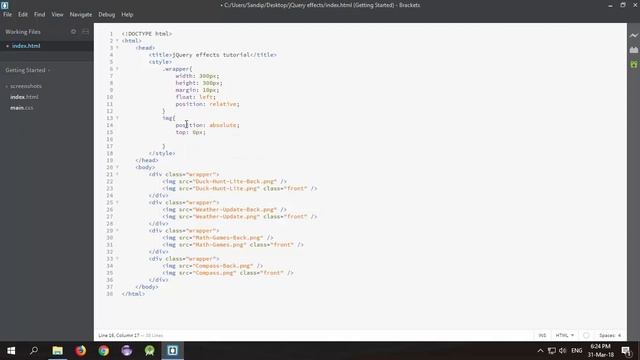Open Windows notification center
The width and height of the screenshot is (640, 360).
[x=627, y=351]
